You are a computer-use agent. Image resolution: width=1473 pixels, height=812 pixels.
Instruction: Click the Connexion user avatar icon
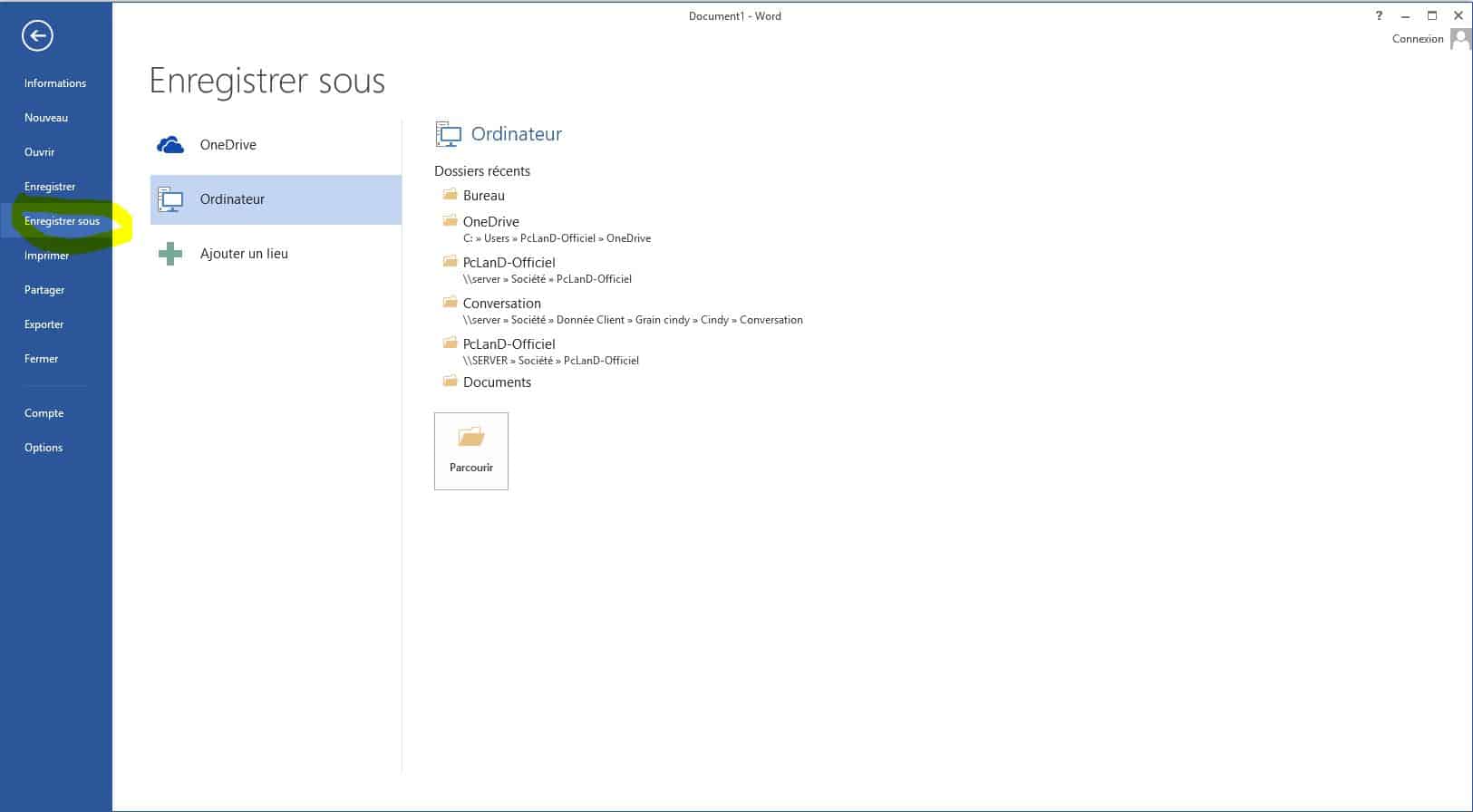click(x=1460, y=39)
